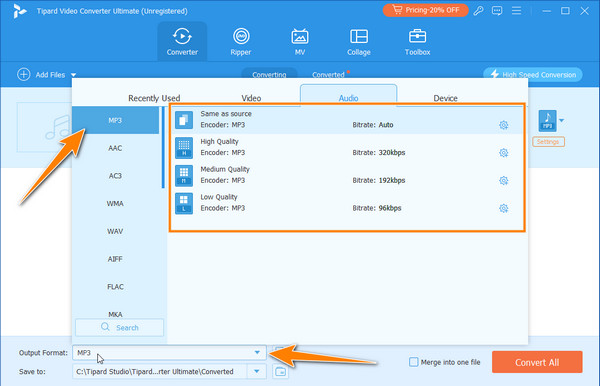600x386 pixels.
Task: Click the Low Quality preset icon
Action: pos(184,203)
